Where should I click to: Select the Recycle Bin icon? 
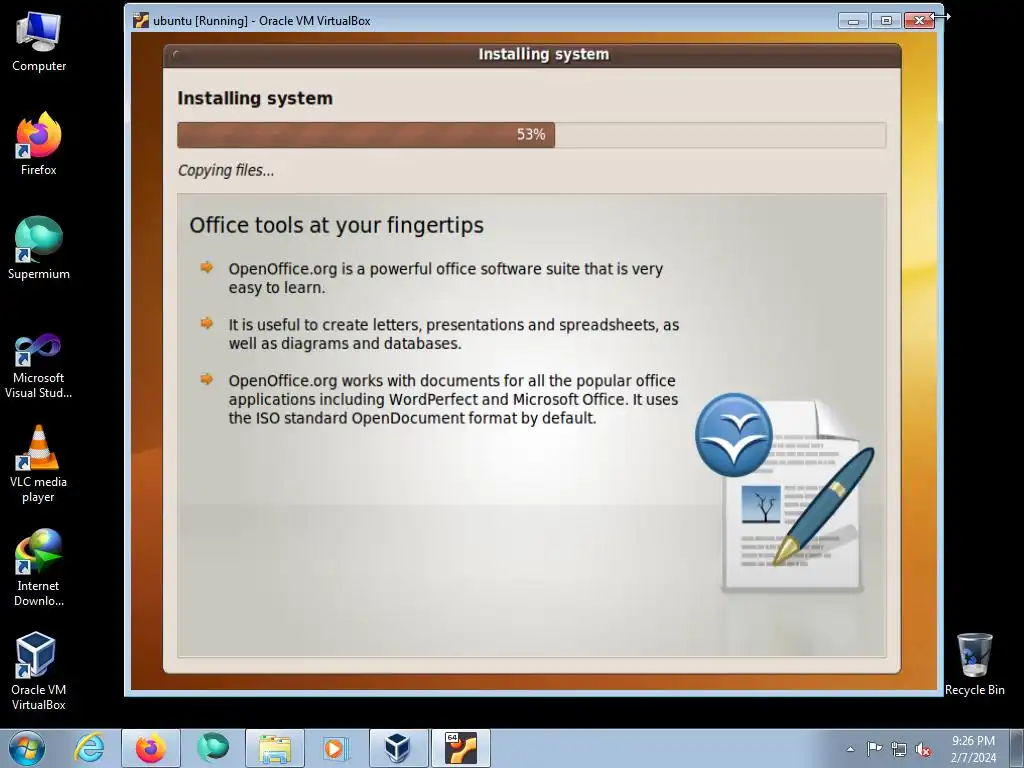point(974,664)
